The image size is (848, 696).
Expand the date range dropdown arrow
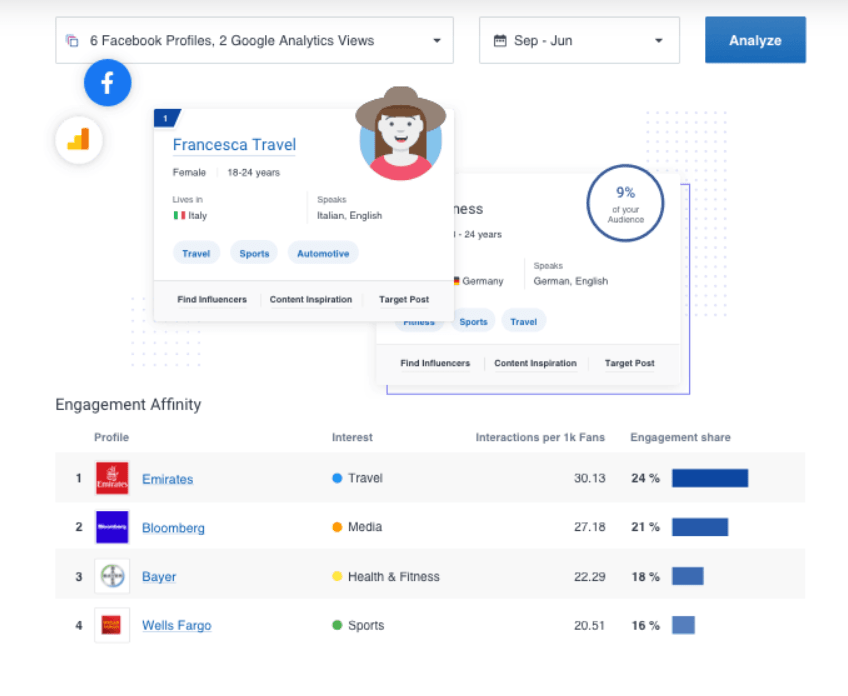pyautogui.click(x=658, y=41)
